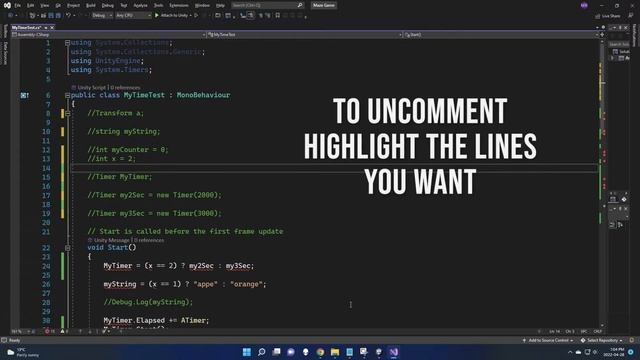Open the Extensions menu

[179, 5]
